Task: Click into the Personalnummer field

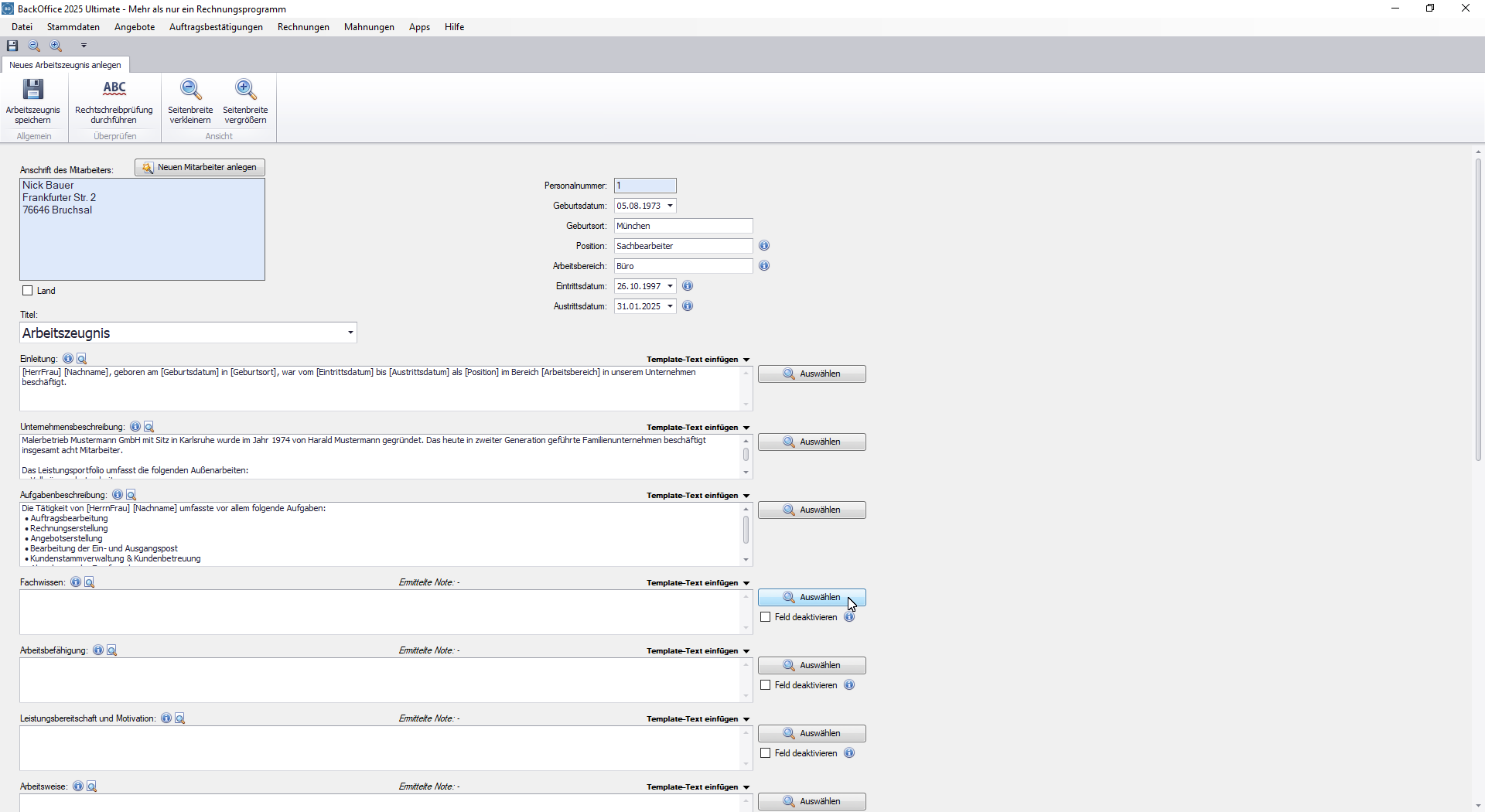Action: tap(645, 186)
